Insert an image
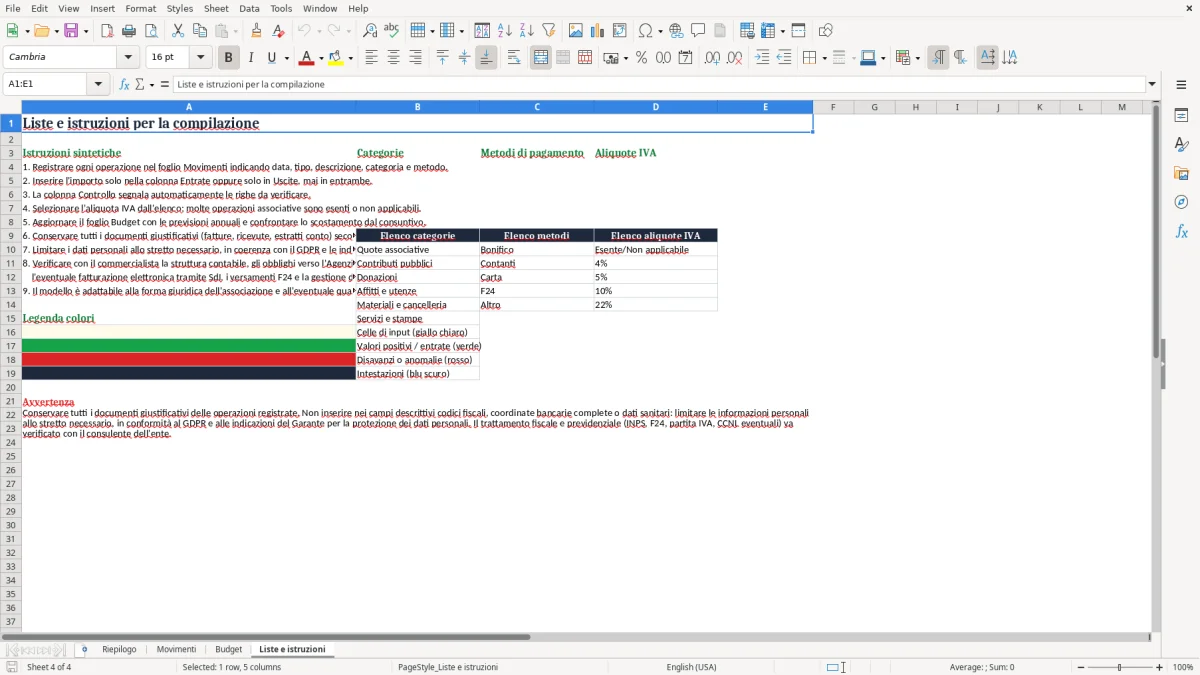1200x675 pixels. pyautogui.click(x=576, y=31)
